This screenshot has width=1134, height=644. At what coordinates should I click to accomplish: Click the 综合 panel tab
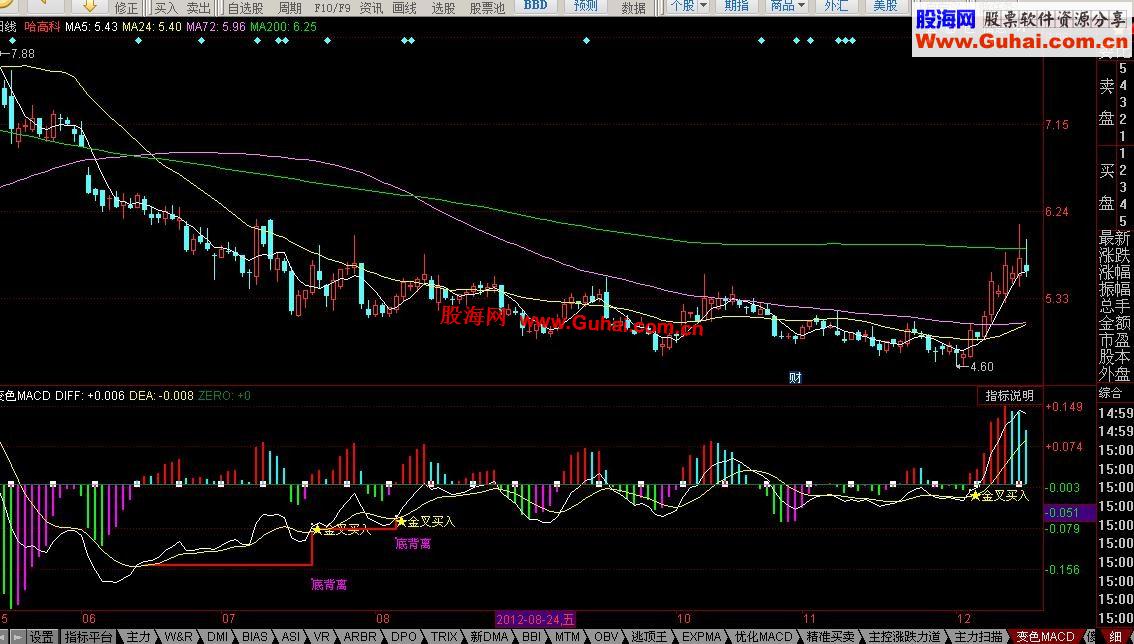[x=1110, y=393]
